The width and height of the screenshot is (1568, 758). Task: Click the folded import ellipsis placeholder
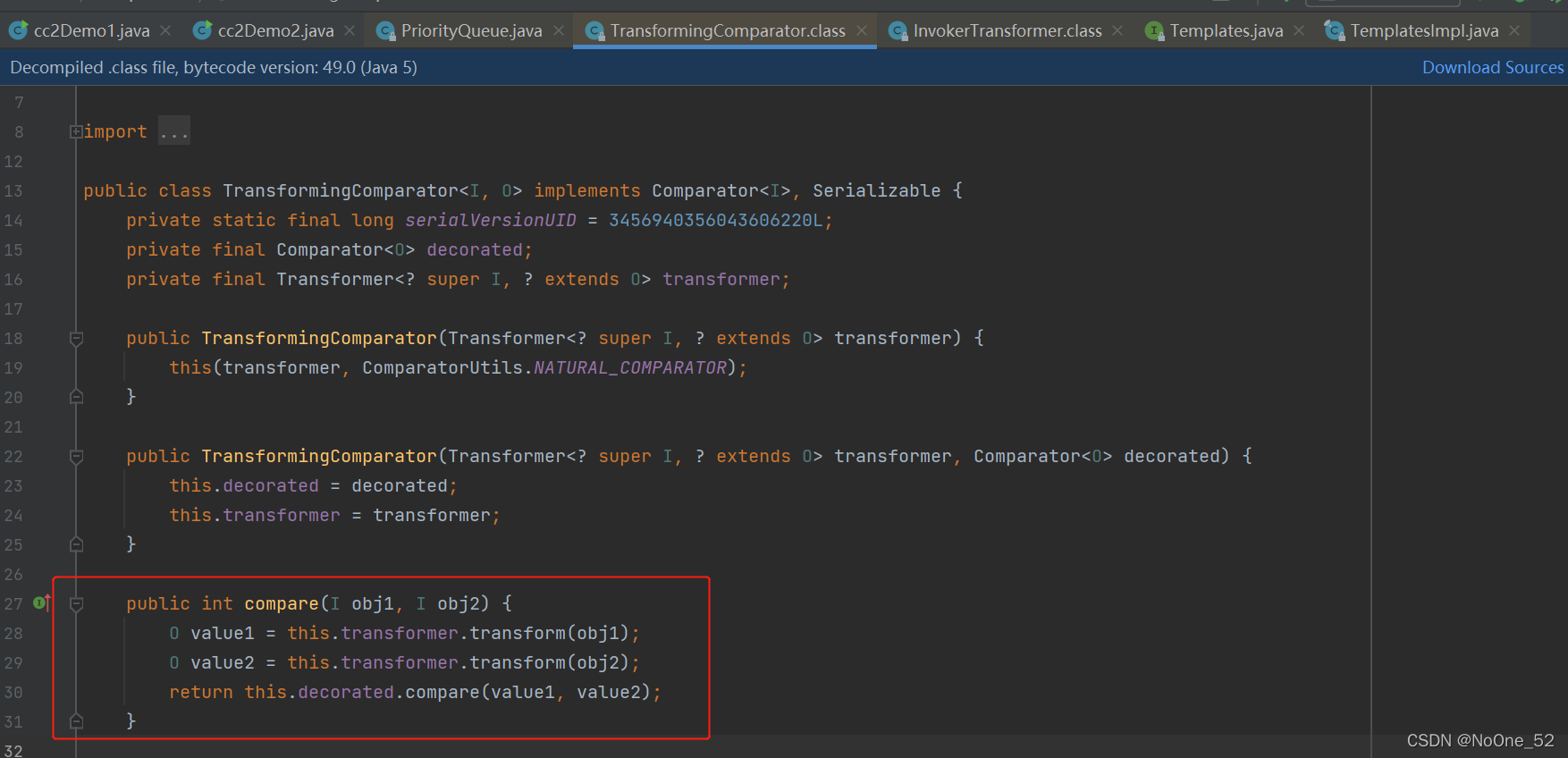pyautogui.click(x=174, y=131)
